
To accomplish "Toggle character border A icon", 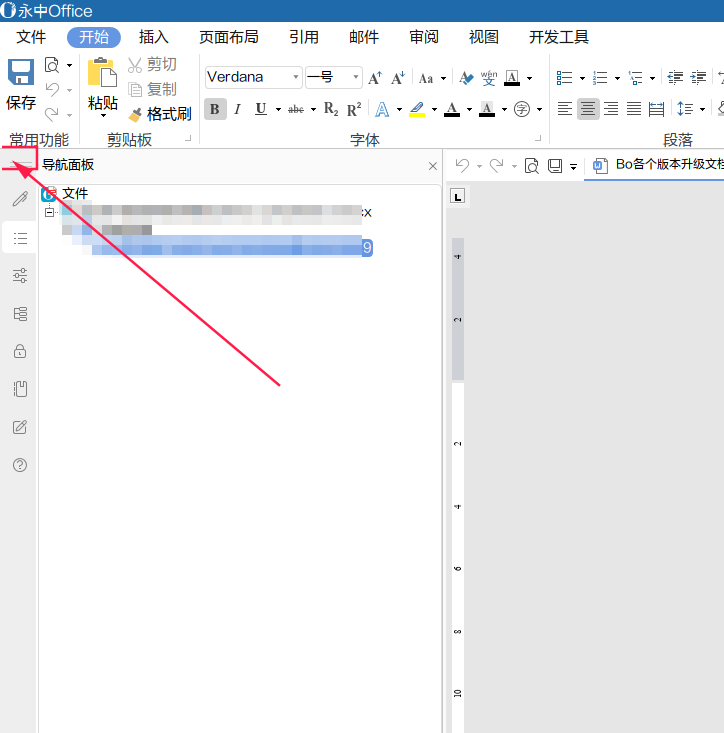I will coord(512,78).
